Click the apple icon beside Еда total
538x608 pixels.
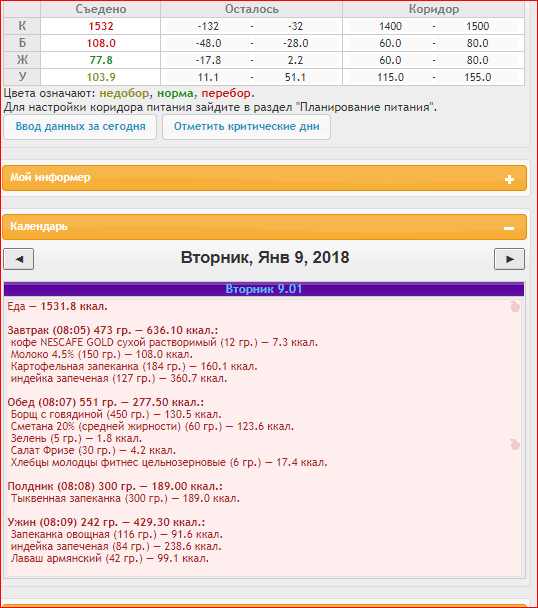(x=515, y=307)
